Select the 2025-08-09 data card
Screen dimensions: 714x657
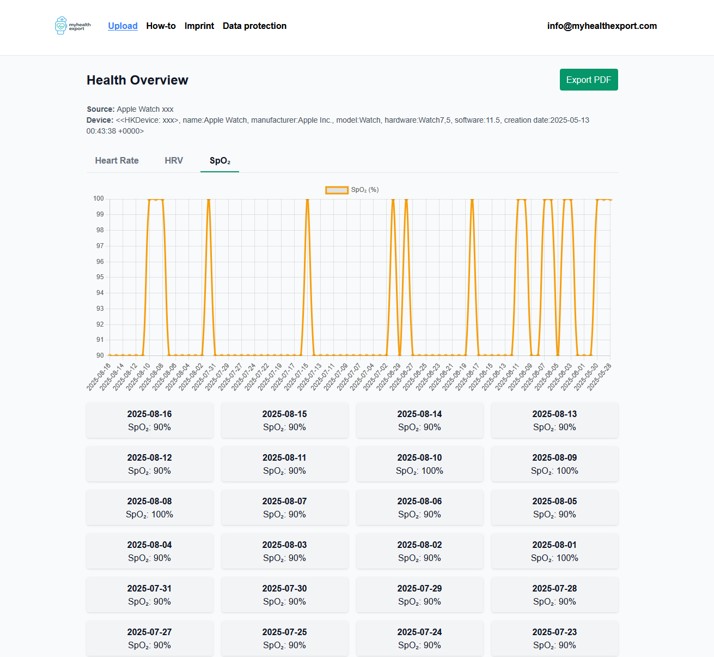click(554, 464)
